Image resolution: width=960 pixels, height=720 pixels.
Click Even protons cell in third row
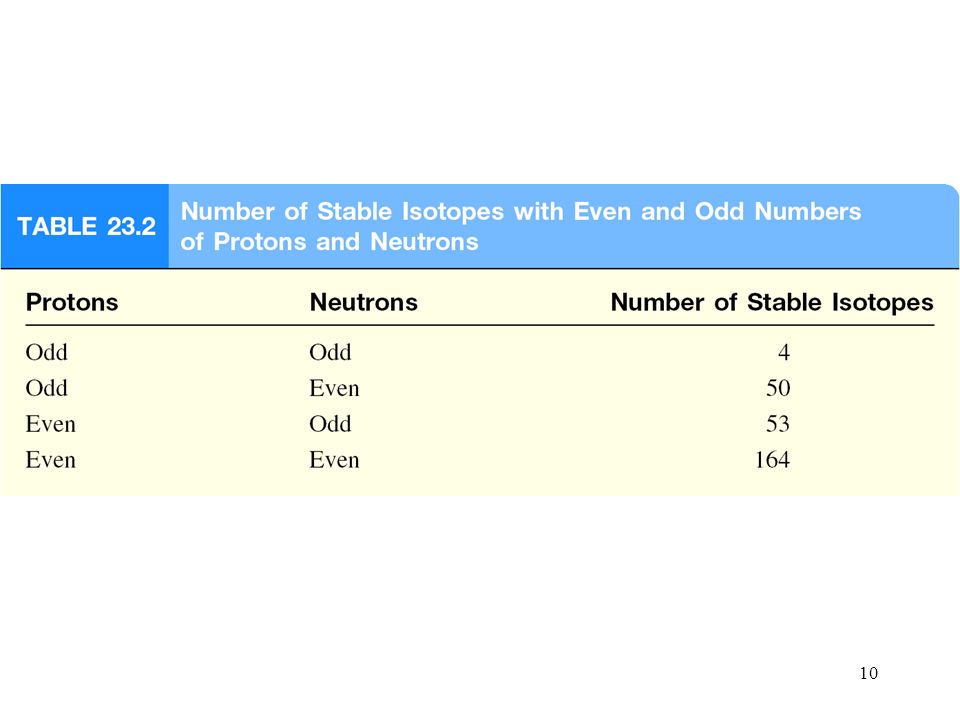click(x=51, y=424)
